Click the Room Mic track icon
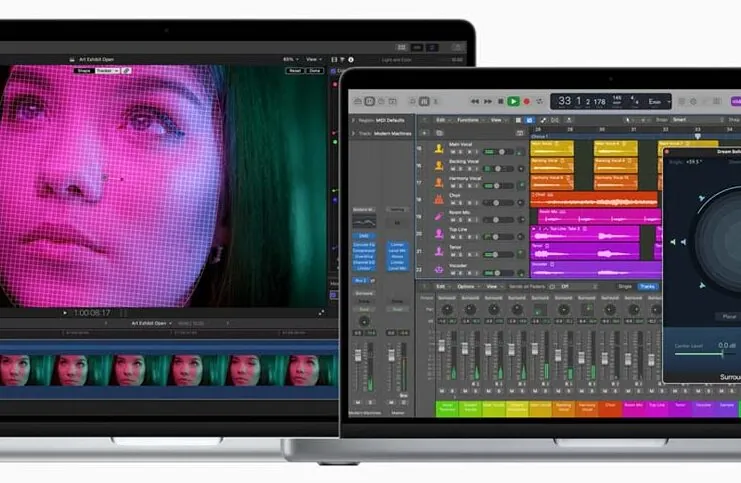 (x=439, y=216)
